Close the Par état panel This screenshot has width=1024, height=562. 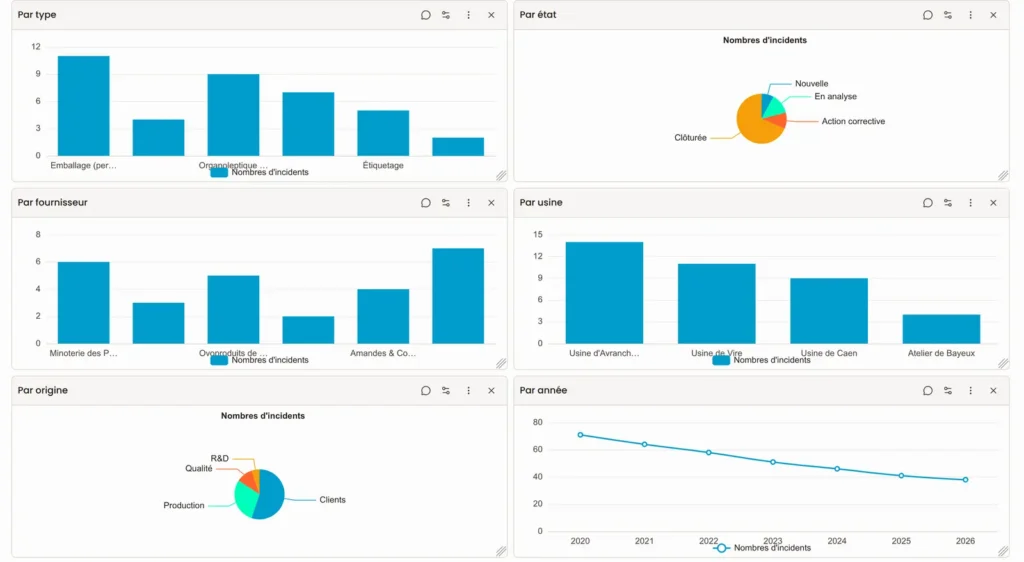[993, 15]
